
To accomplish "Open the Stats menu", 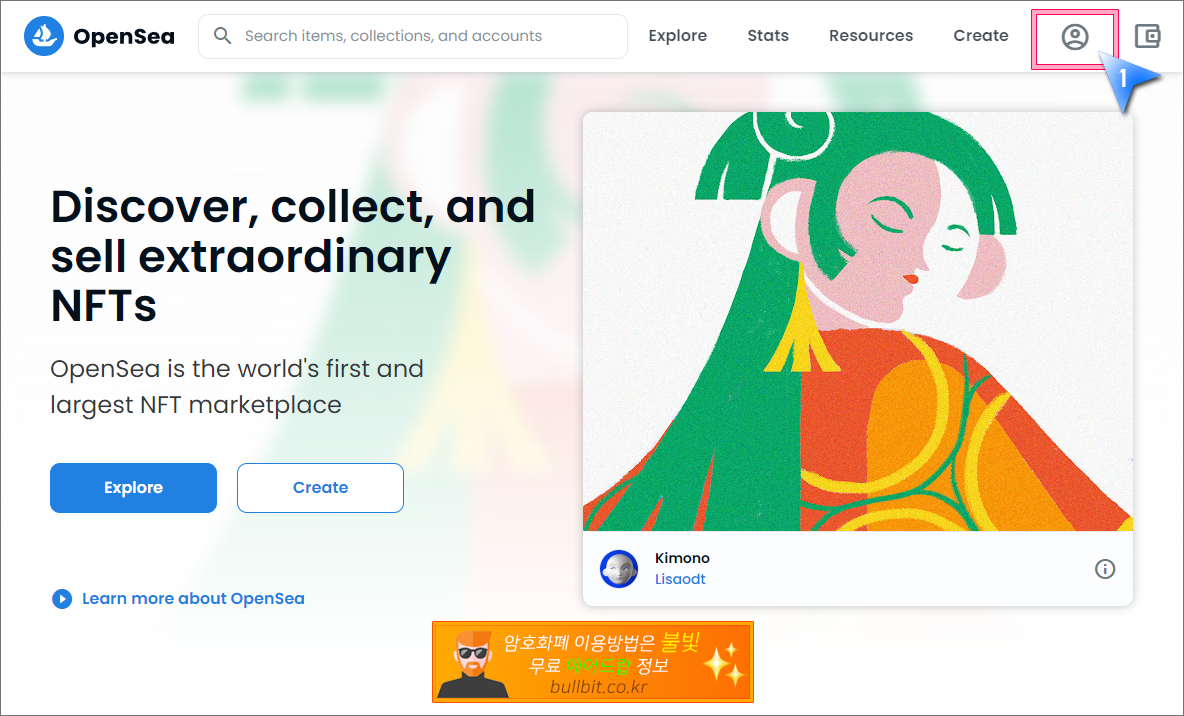I will coord(768,35).
